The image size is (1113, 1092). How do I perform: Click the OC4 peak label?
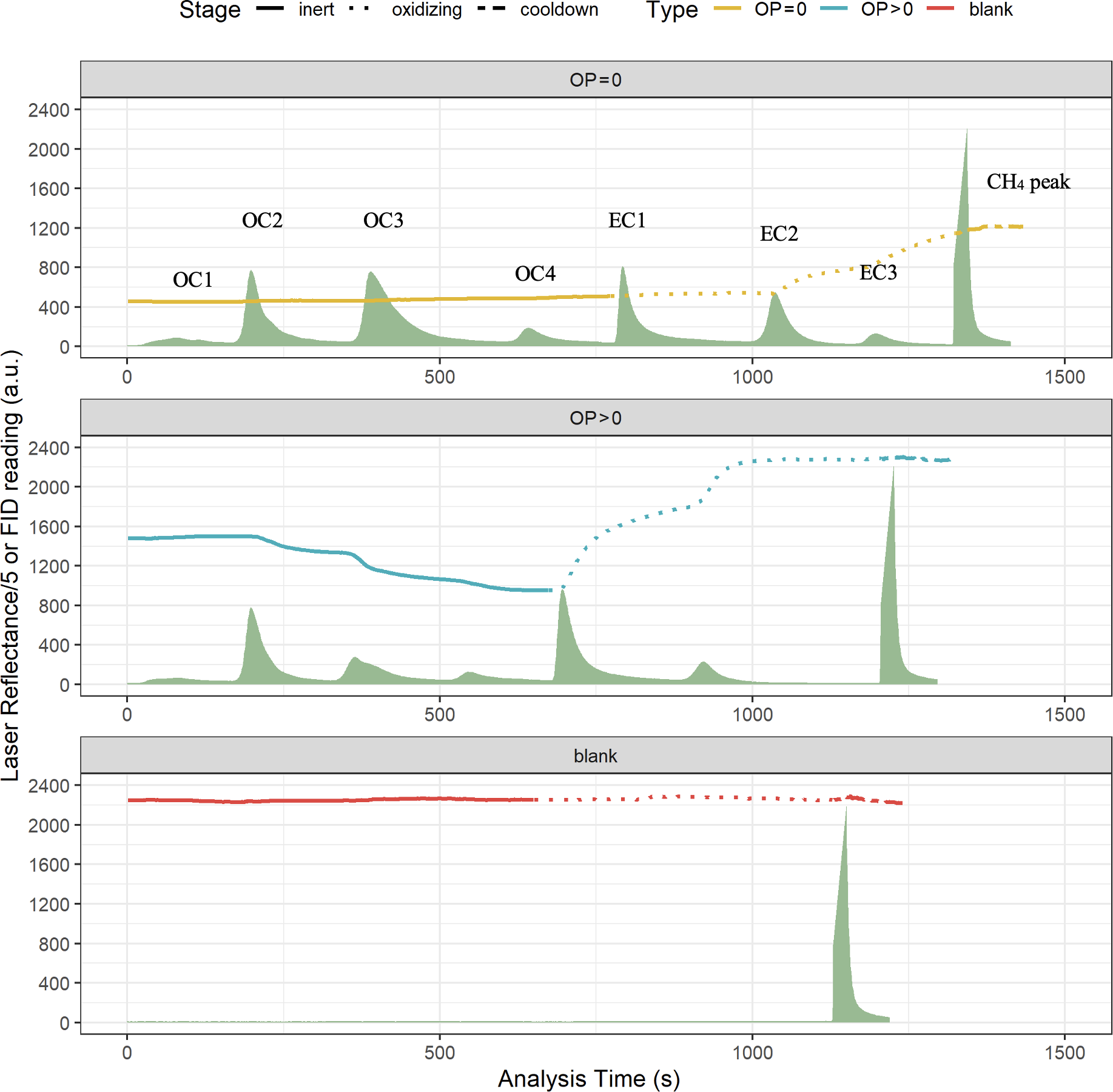click(x=535, y=274)
